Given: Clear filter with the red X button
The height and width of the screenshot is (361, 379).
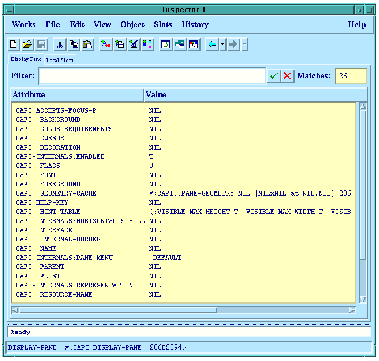Looking at the screenshot, I should [x=287, y=76].
